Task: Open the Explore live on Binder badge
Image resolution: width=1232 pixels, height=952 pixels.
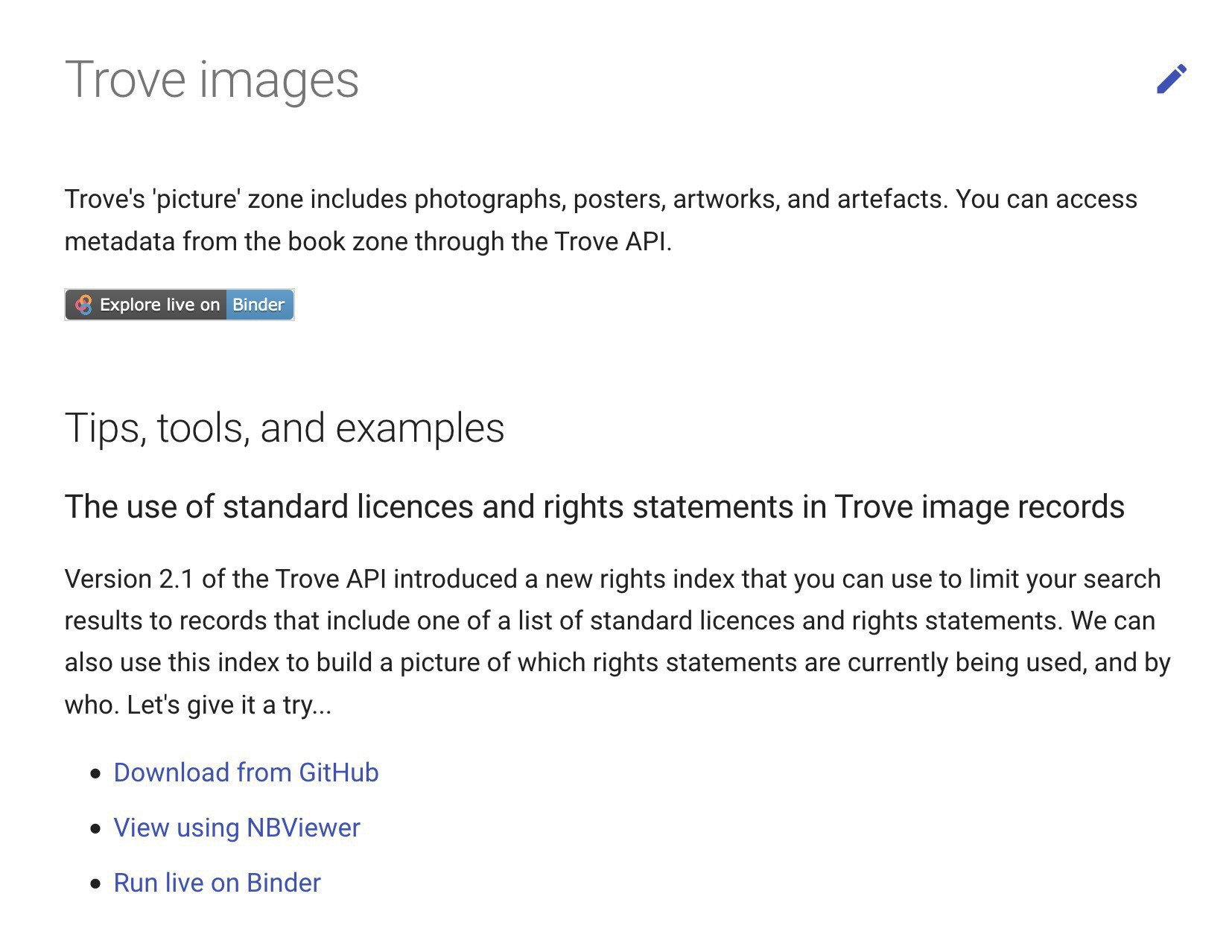Action: [x=180, y=305]
